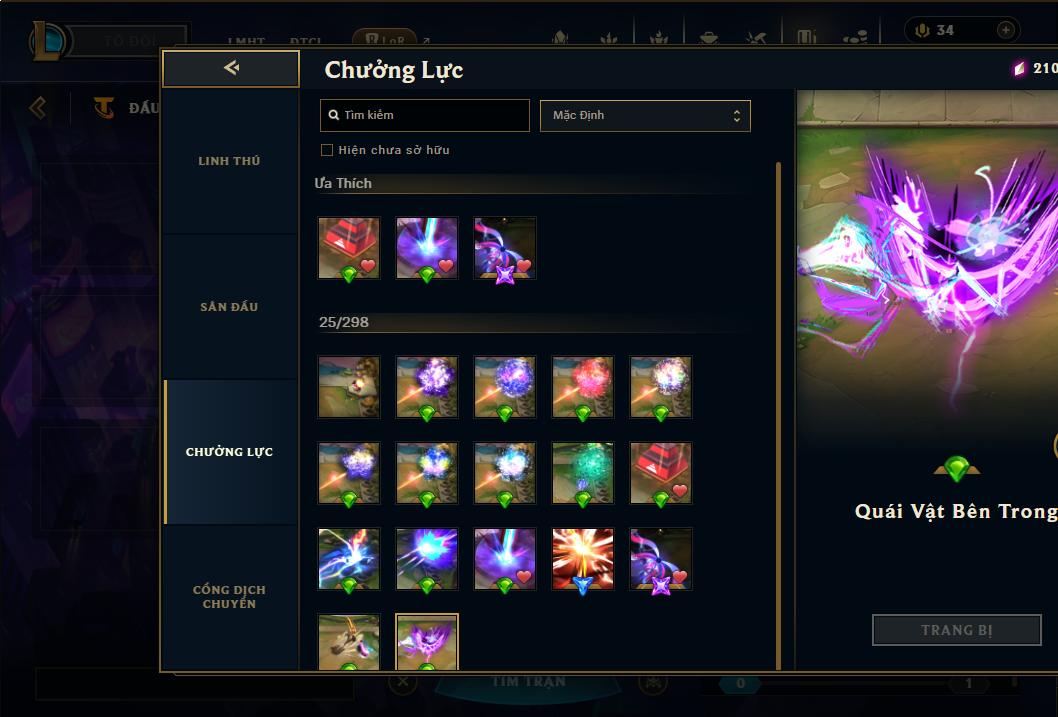This screenshot has width=1058, height=717.
Task: Click the highlighted purple monster boom thumbnail
Action: pos(426,642)
